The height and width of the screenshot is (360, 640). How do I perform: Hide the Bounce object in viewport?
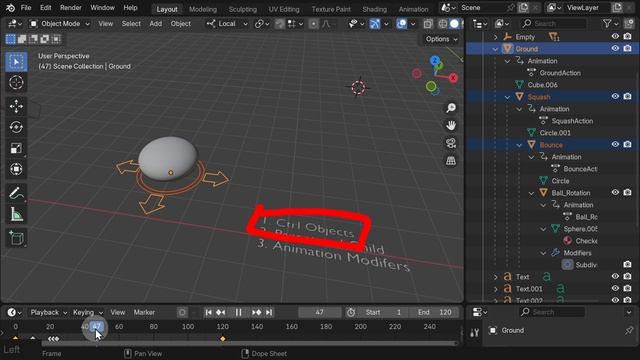click(x=615, y=144)
